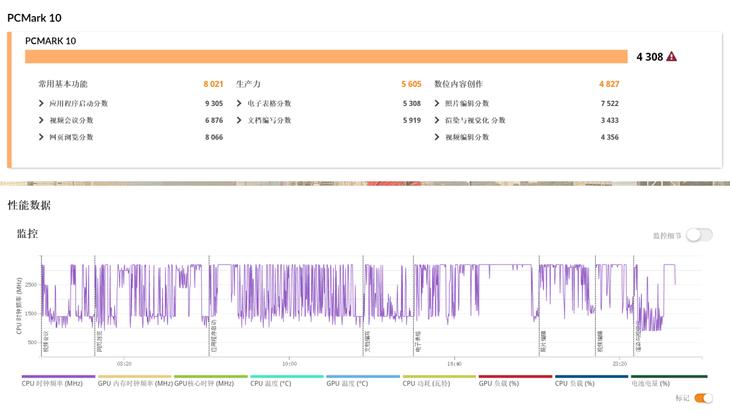Screen dimensions: 730x415
Task: Click the 16:40 time axis label
Action: pyautogui.click(x=454, y=363)
